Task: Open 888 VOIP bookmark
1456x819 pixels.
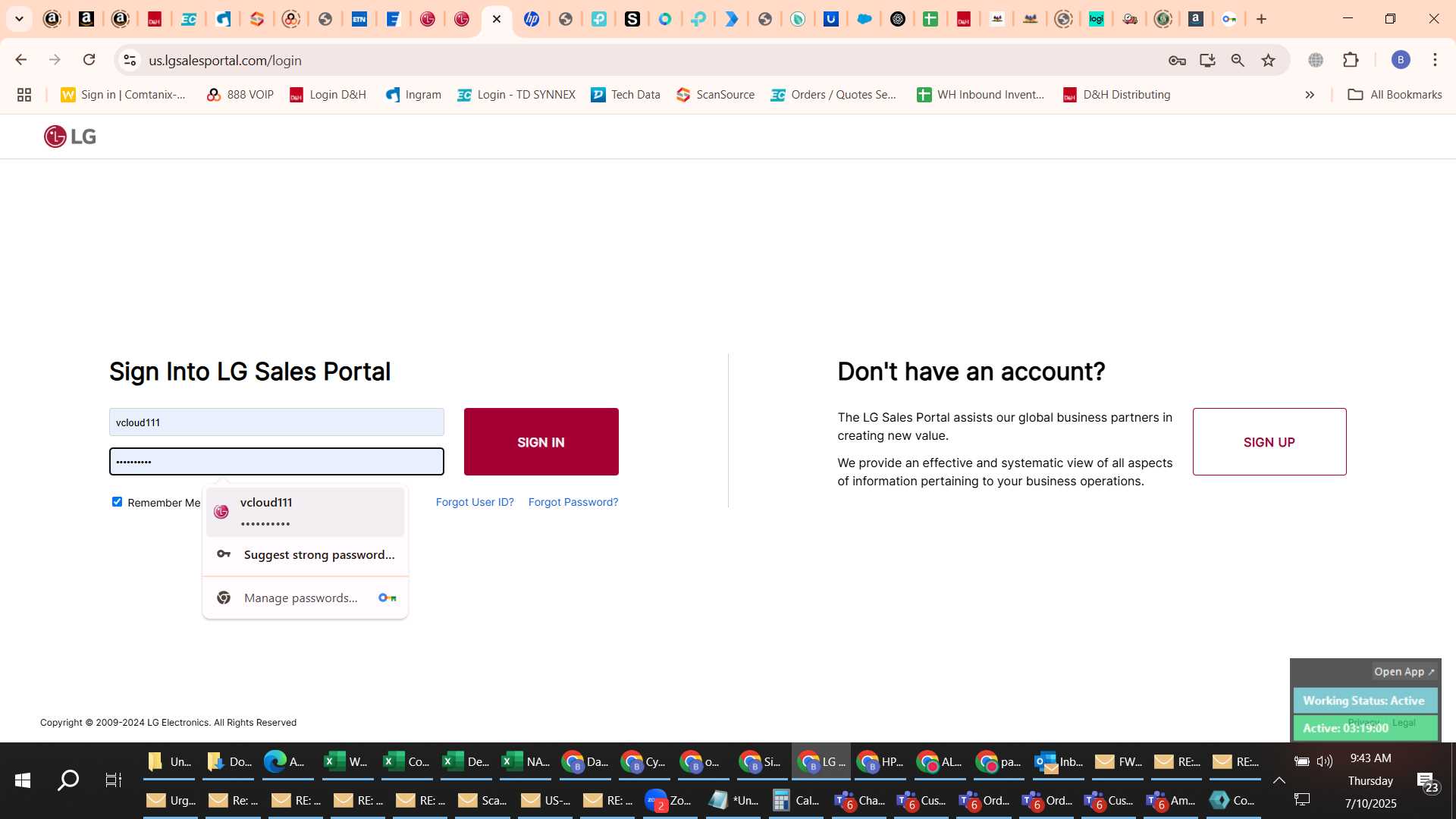Action: (240, 95)
